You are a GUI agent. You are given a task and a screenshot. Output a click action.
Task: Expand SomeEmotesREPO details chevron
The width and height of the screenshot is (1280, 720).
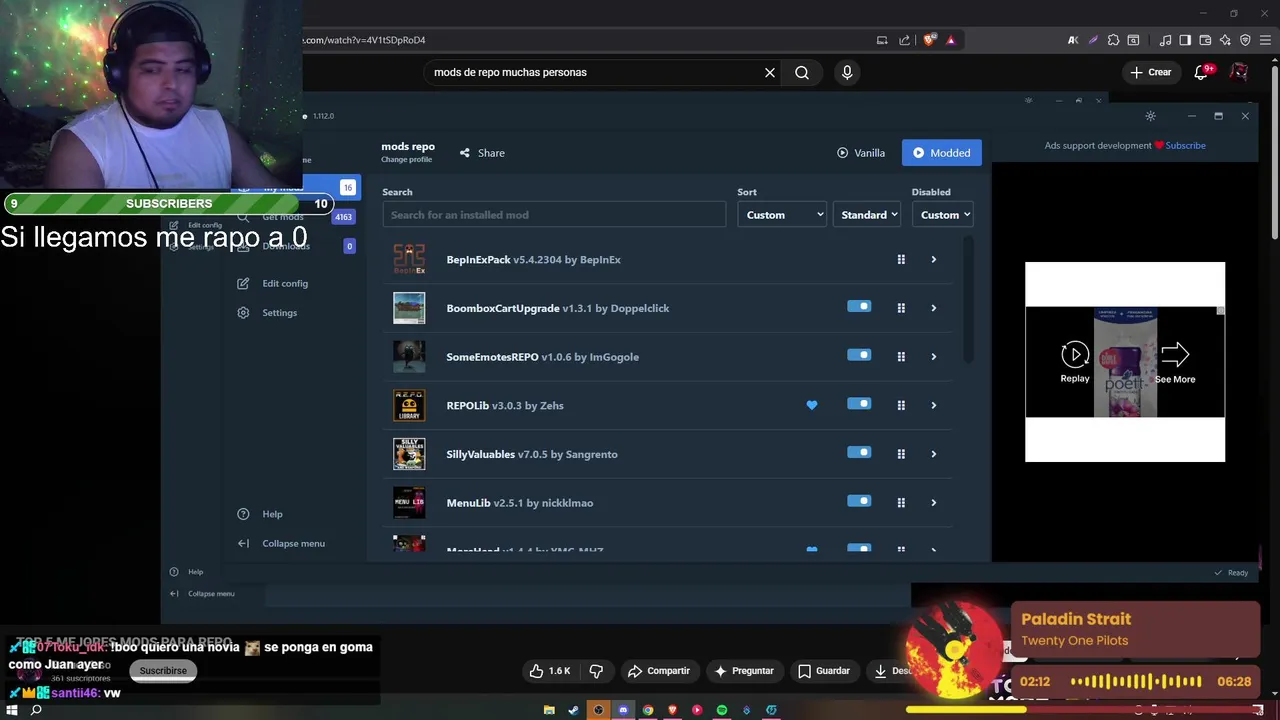[934, 357]
